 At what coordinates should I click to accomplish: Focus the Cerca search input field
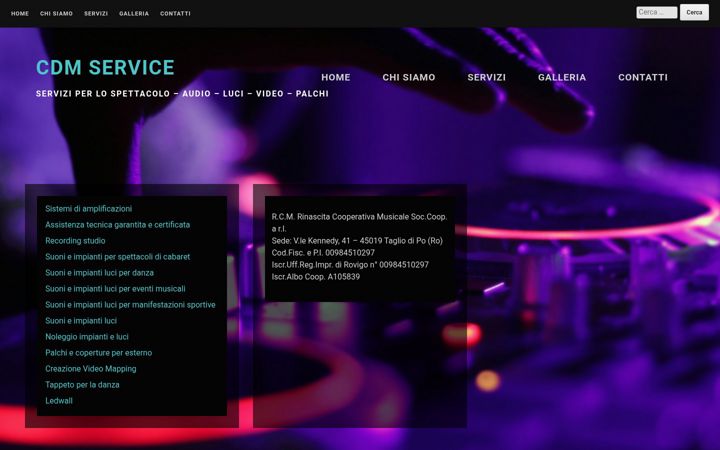pyautogui.click(x=657, y=12)
